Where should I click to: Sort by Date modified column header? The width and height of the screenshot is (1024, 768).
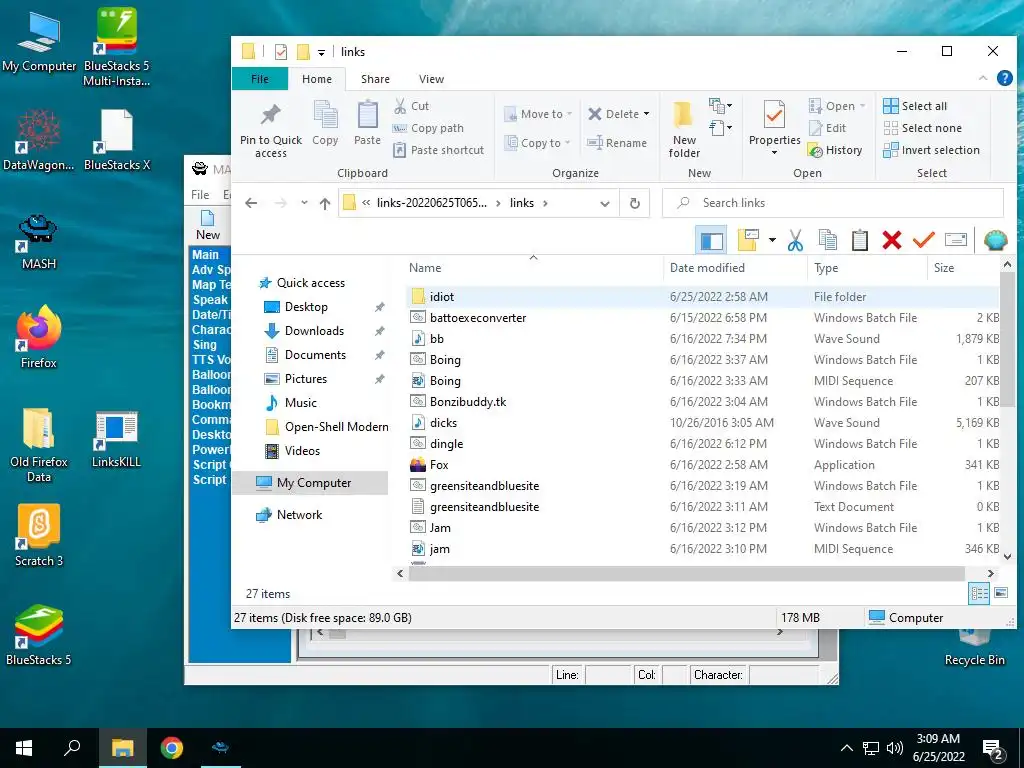pos(707,268)
